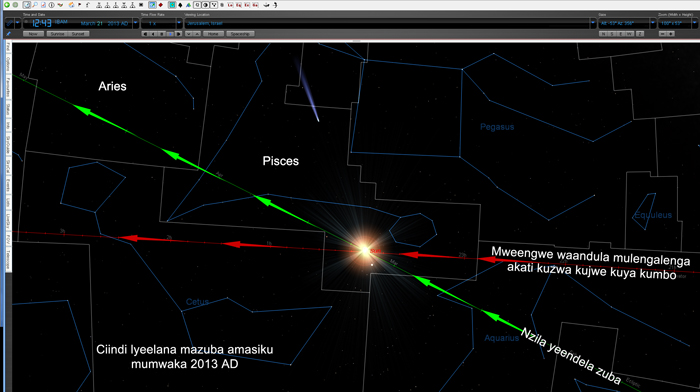Gaze toward West with W button

pos(629,34)
